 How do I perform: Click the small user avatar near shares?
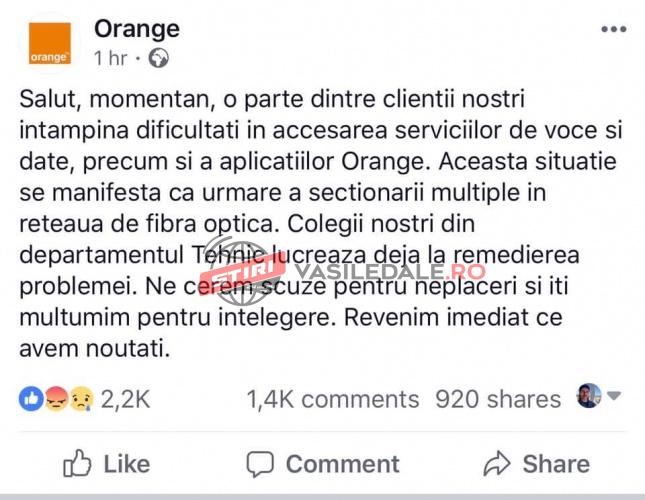(x=589, y=395)
